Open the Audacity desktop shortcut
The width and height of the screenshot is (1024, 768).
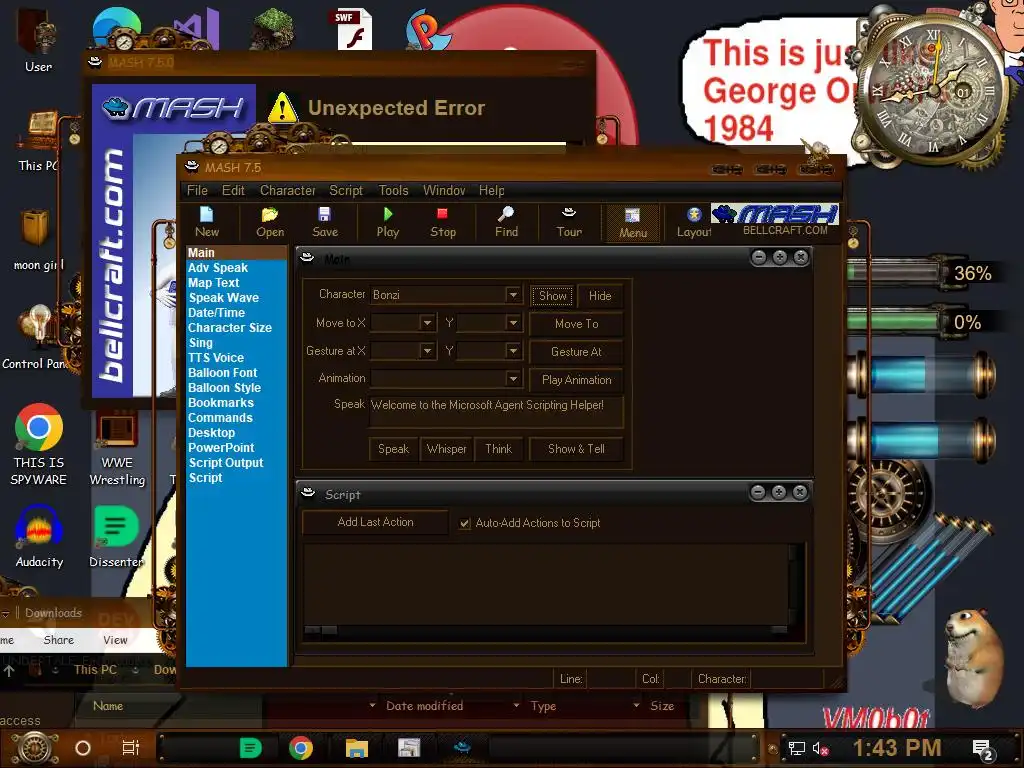pos(39,537)
